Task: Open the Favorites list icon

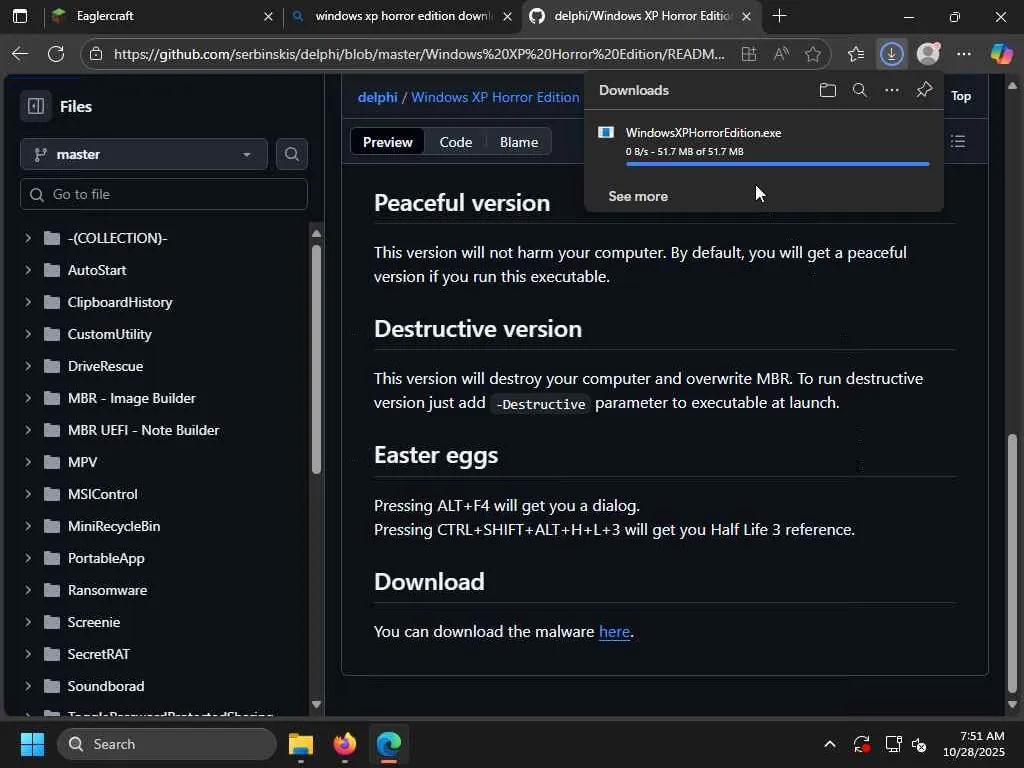Action: pos(856,54)
